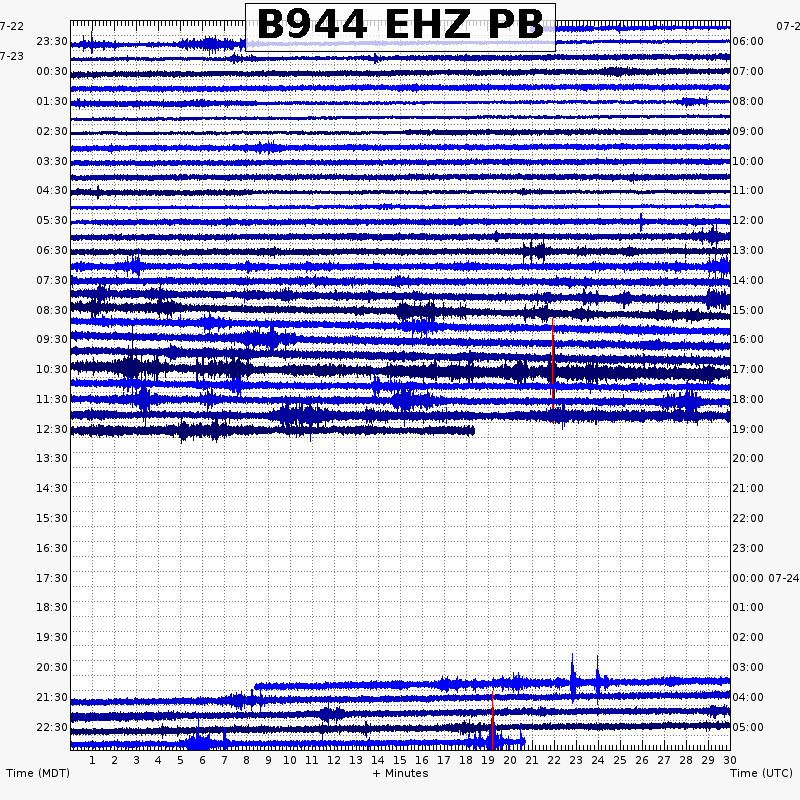Click the 02:30 MDT time label

52,132
